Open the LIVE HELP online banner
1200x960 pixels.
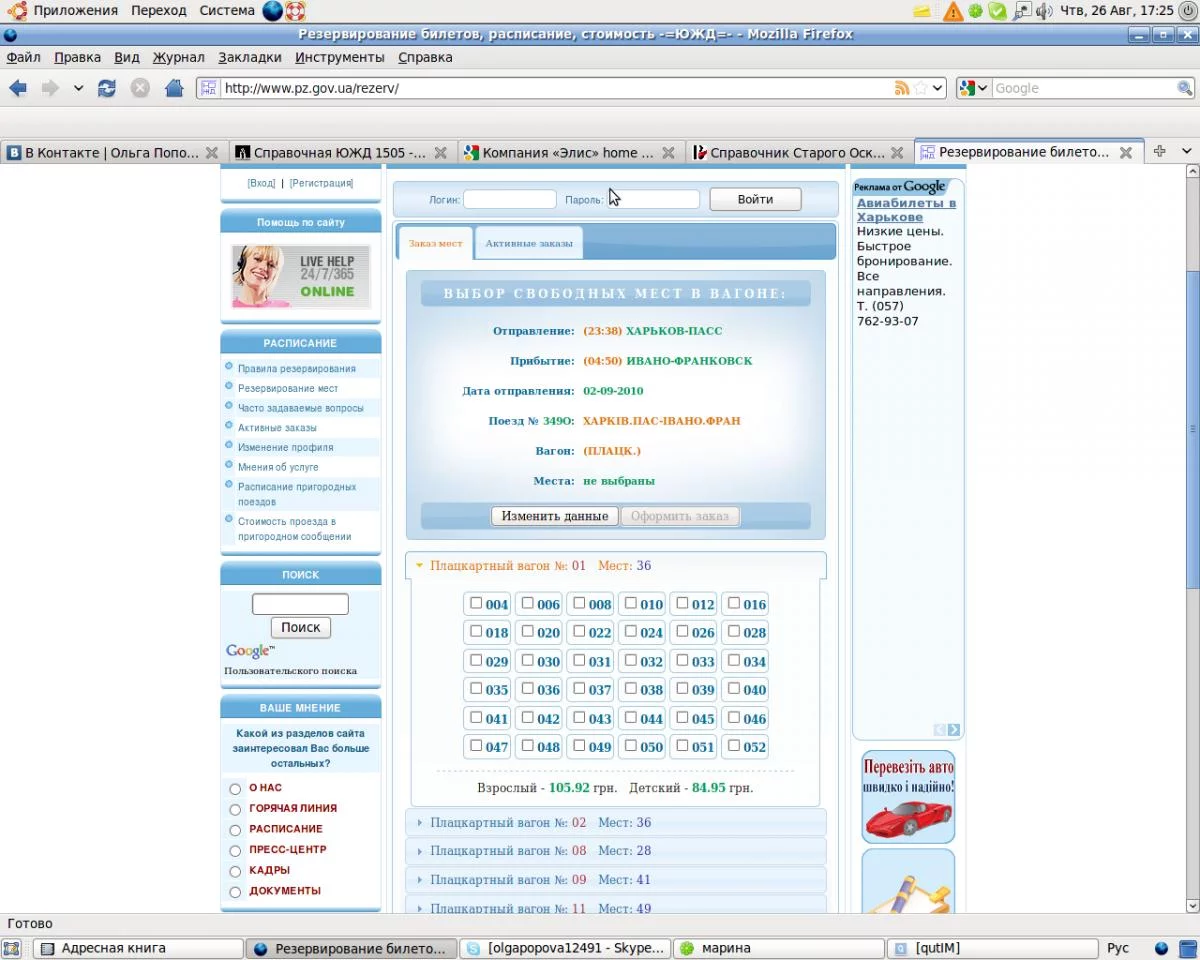tap(301, 276)
